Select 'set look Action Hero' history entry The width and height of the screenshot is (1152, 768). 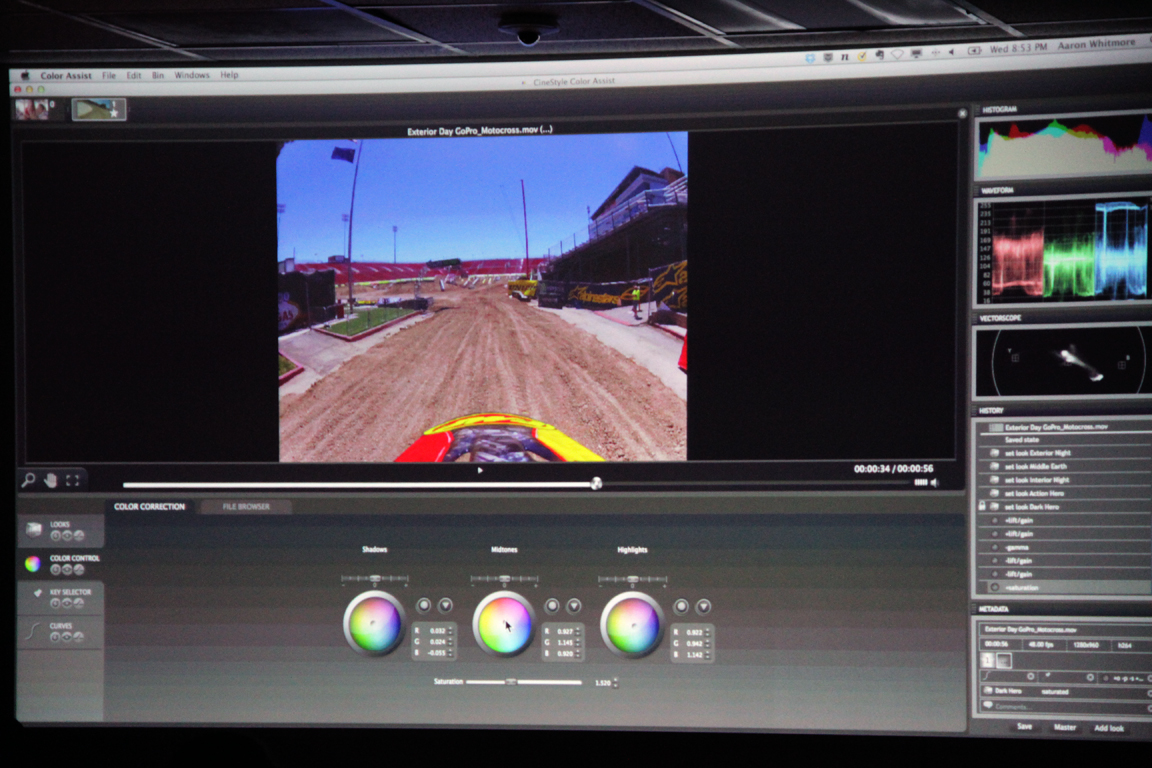pyautogui.click(x=1036, y=493)
